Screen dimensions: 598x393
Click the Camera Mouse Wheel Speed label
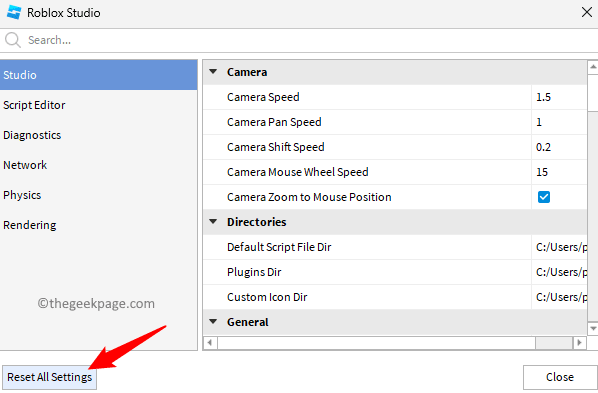pyautogui.click(x=298, y=172)
